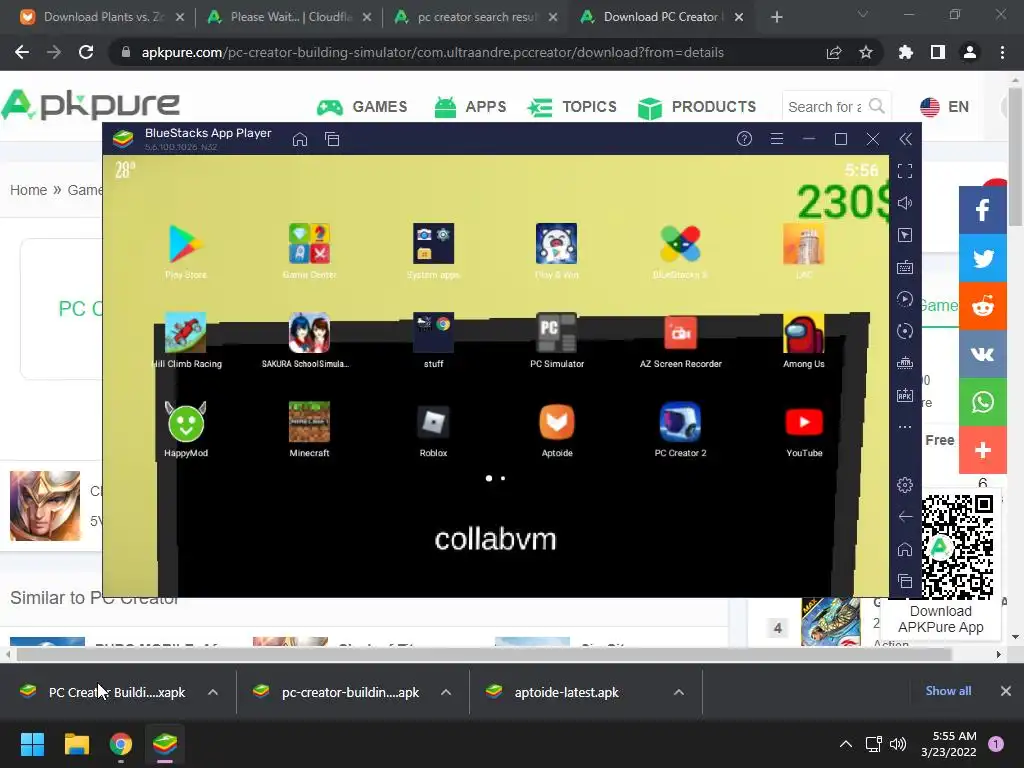The height and width of the screenshot is (768, 1024).
Task: Open GAMES menu on APKPure
Action: point(362,107)
